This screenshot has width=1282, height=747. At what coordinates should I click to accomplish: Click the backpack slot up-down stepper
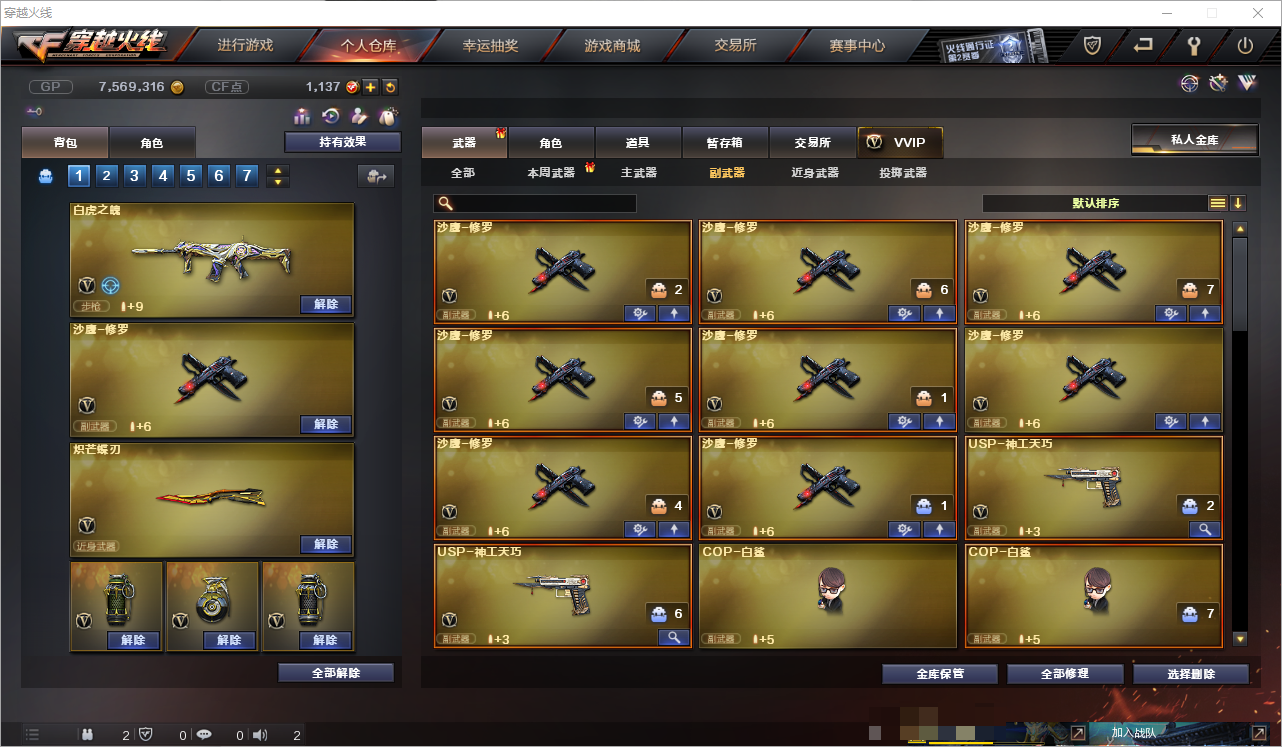point(279,176)
